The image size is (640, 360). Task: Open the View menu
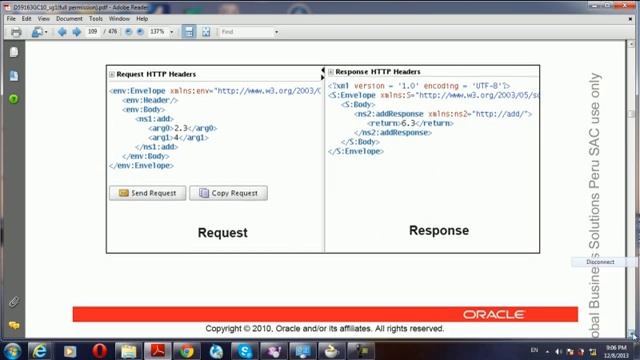pos(43,19)
